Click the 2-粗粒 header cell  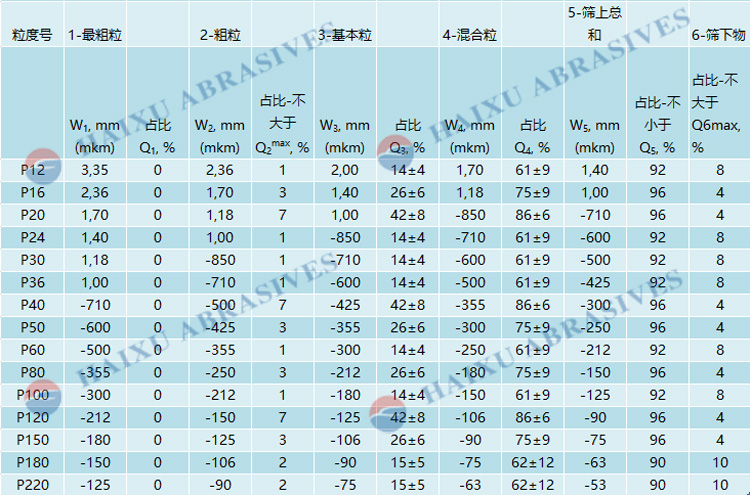pos(219,34)
